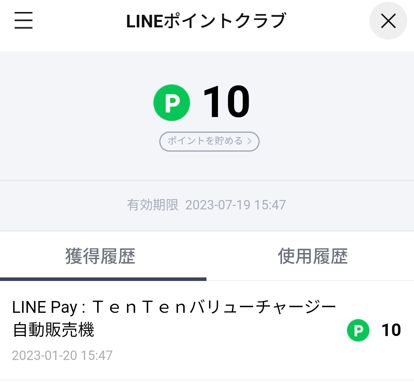Click the dark underline indicator under 獲得履歴
Image resolution: width=414 pixels, height=390 pixels.
click(x=103, y=279)
